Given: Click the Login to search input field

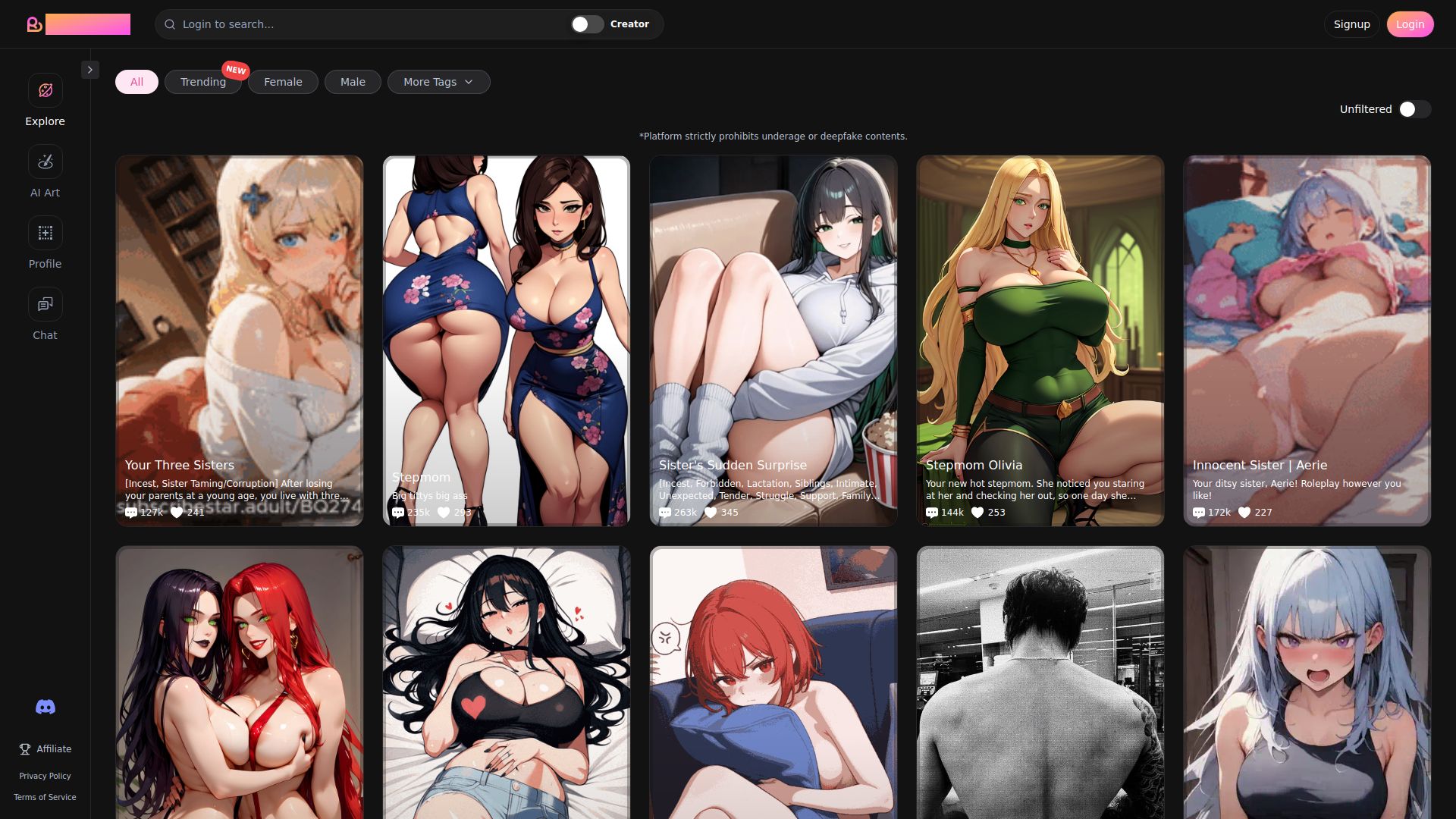Looking at the screenshot, I should [x=364, y=24].
